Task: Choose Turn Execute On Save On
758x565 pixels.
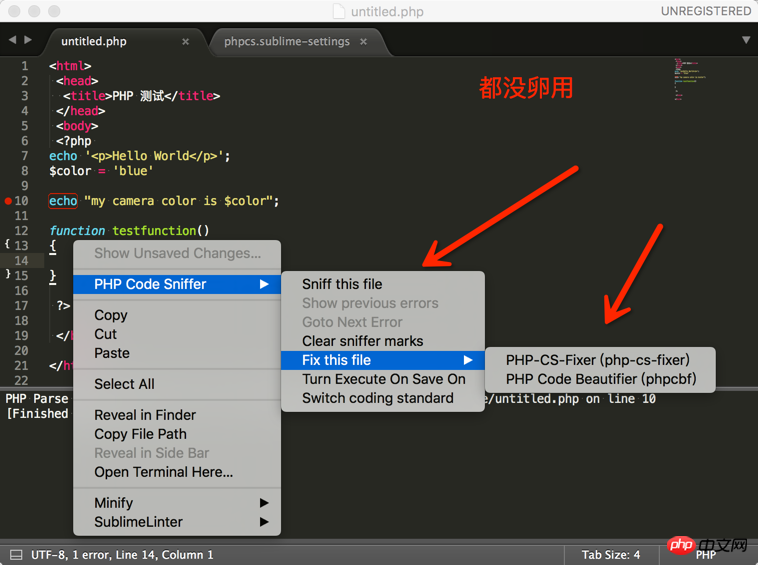Action: (x=383, y=379)
